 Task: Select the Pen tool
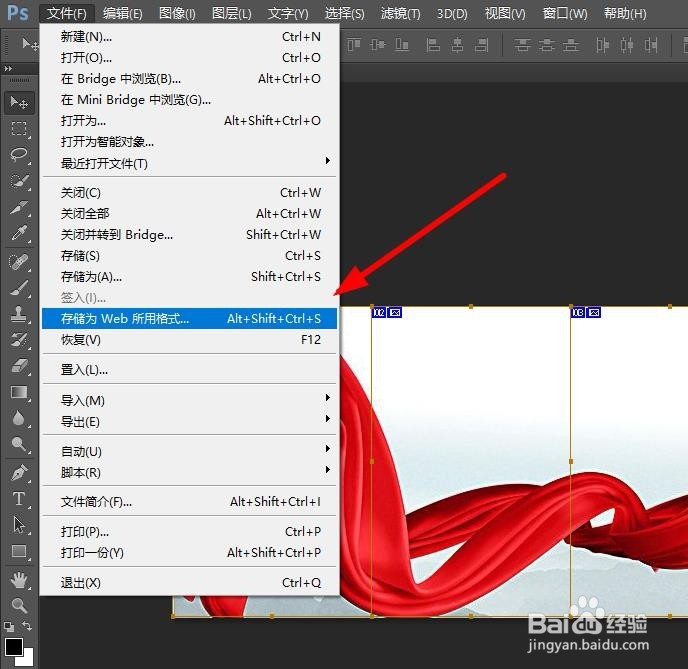click(18, 473)
